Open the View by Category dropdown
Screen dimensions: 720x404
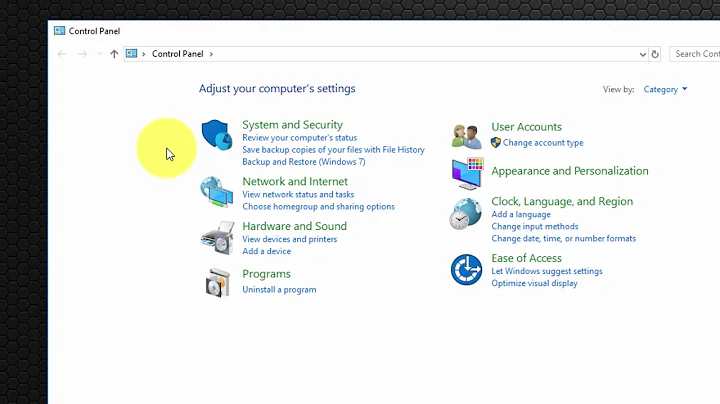pos(665,89)
